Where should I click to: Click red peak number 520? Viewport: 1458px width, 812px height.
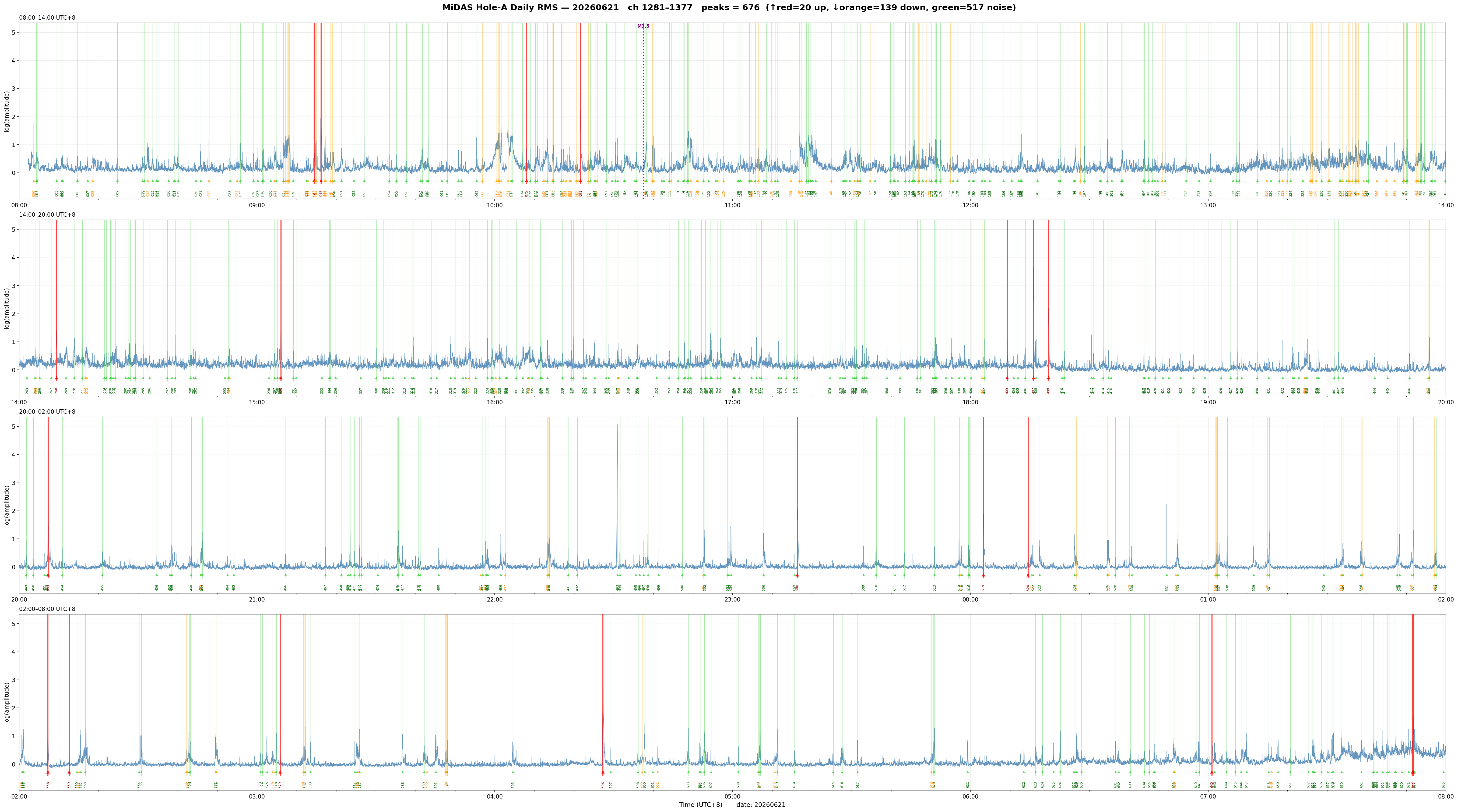[x=1028, y=588]
